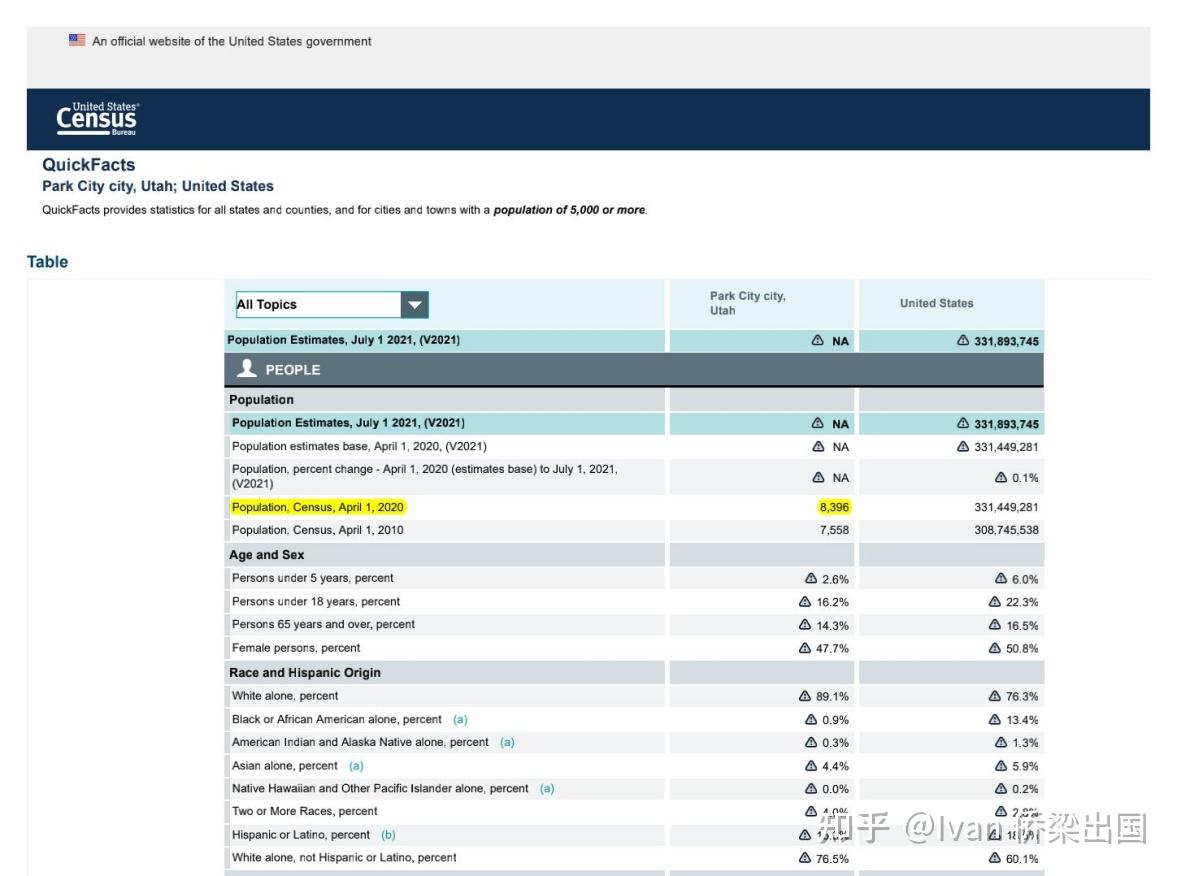Click 'Female persons, percent' label
Viewport: 1177px width, 876px height.
point(296,648)
